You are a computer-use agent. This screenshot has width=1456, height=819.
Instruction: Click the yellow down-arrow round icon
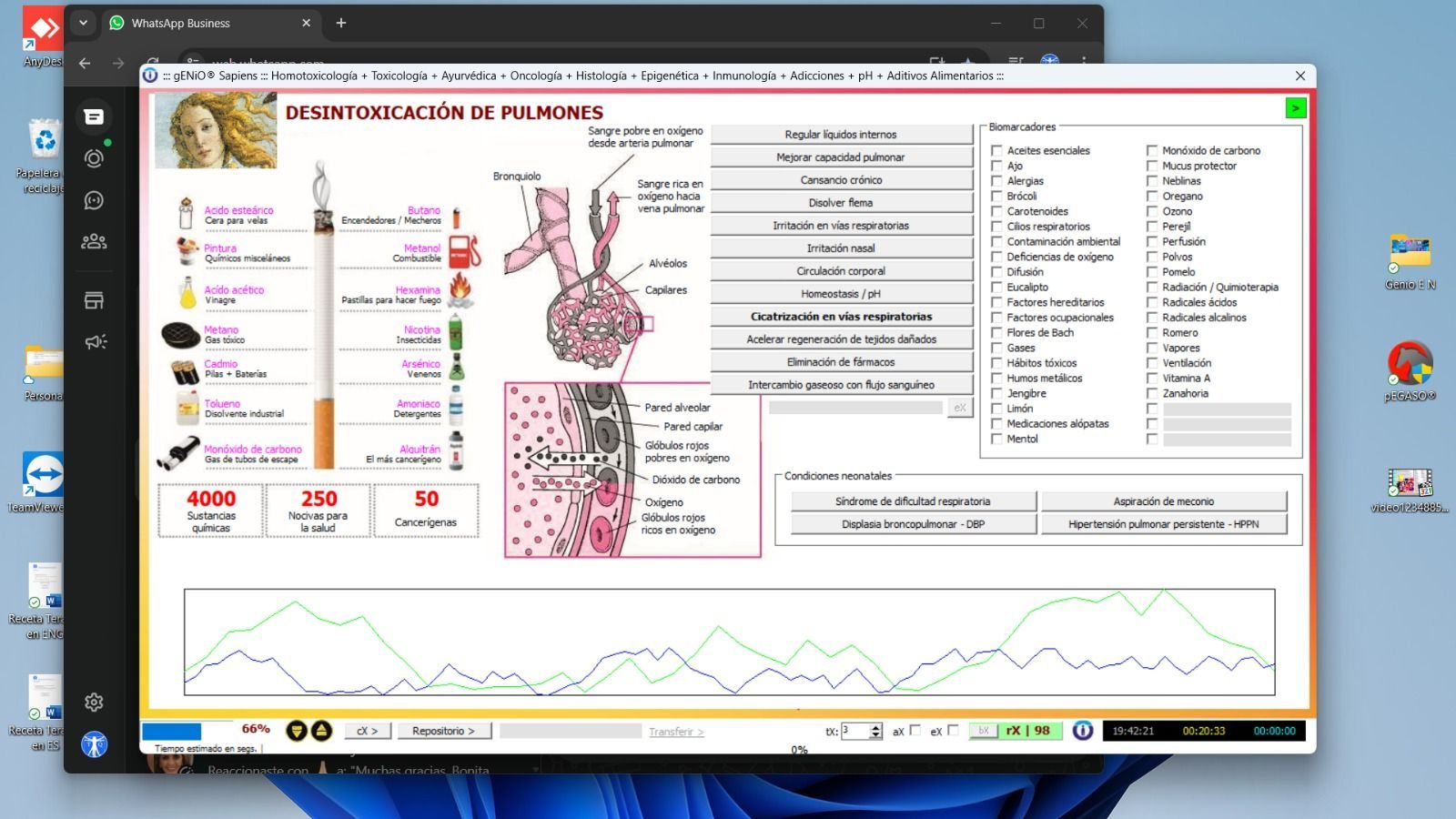(x=297, y=731)
